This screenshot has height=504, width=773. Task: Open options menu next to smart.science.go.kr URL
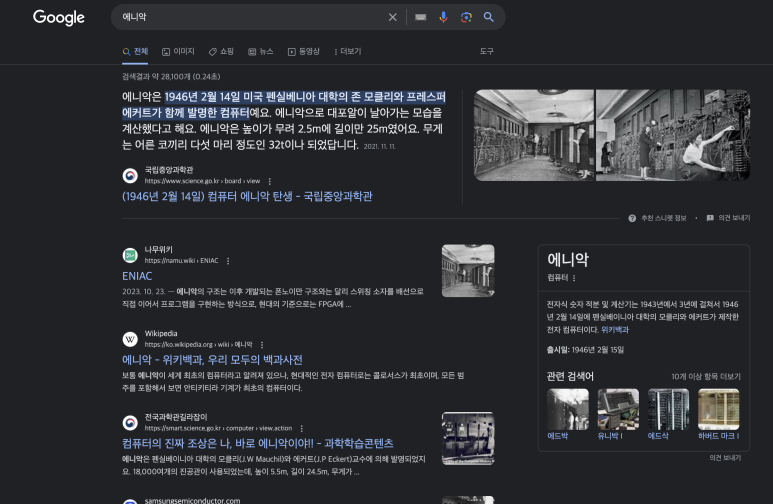tap(302, 429)
